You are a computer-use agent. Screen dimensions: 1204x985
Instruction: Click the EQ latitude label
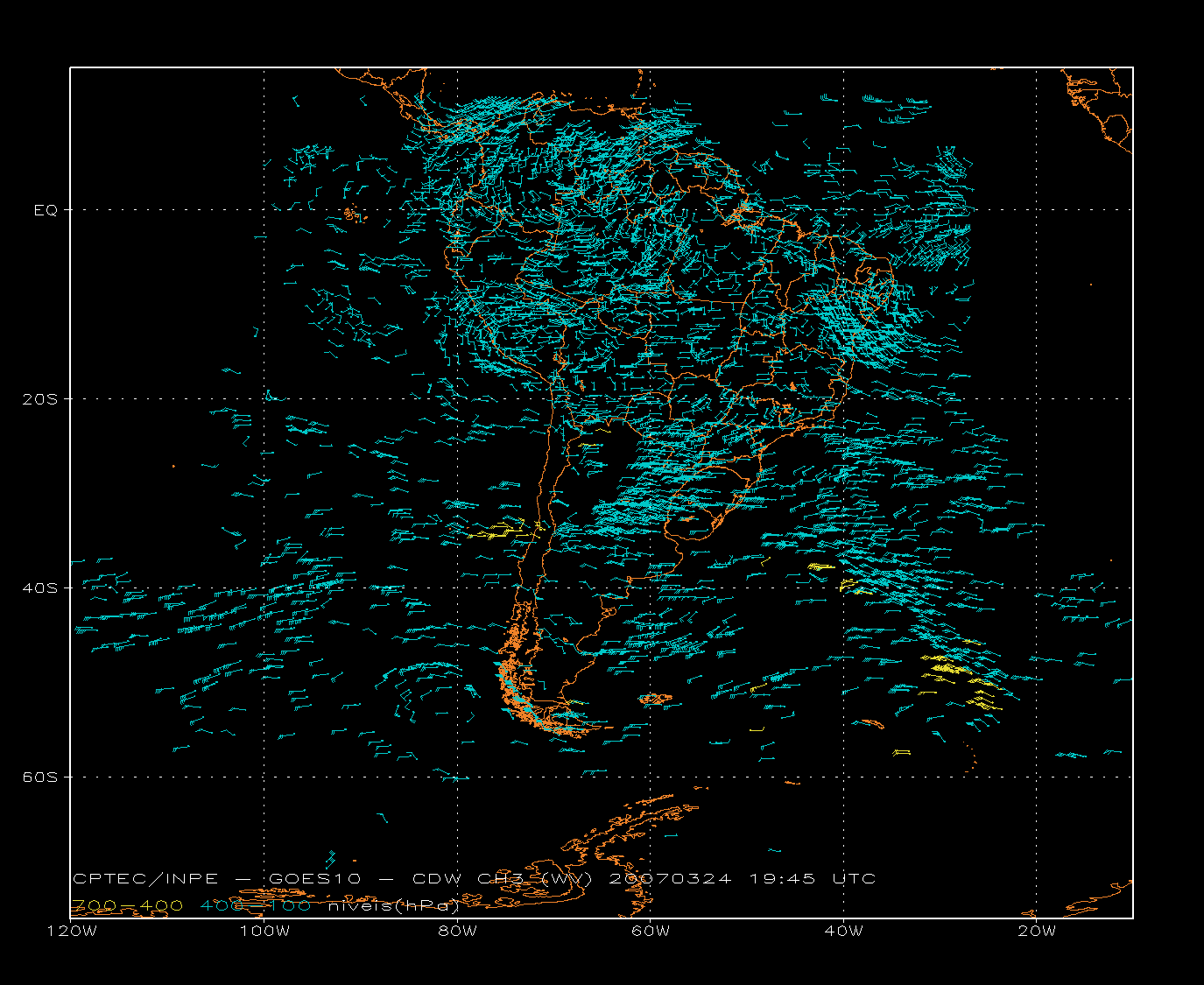[46, 210]
